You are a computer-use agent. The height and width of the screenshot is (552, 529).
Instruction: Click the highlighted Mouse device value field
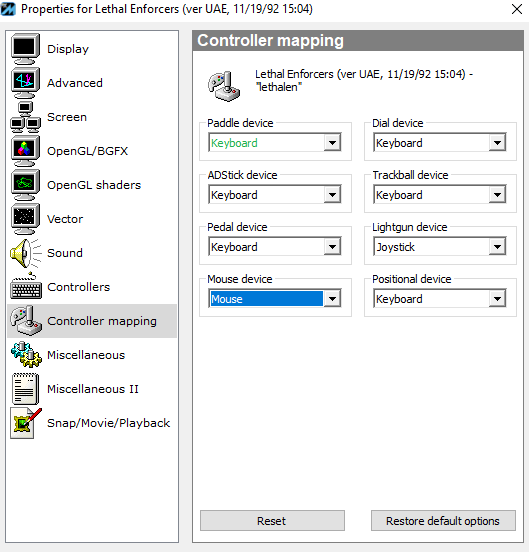[266, 299]
